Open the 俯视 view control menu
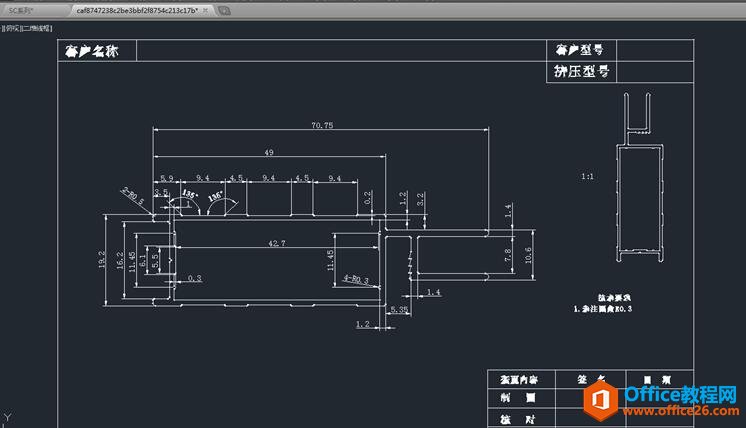Screen dimensions: 746x428 (x=12, y=29)
